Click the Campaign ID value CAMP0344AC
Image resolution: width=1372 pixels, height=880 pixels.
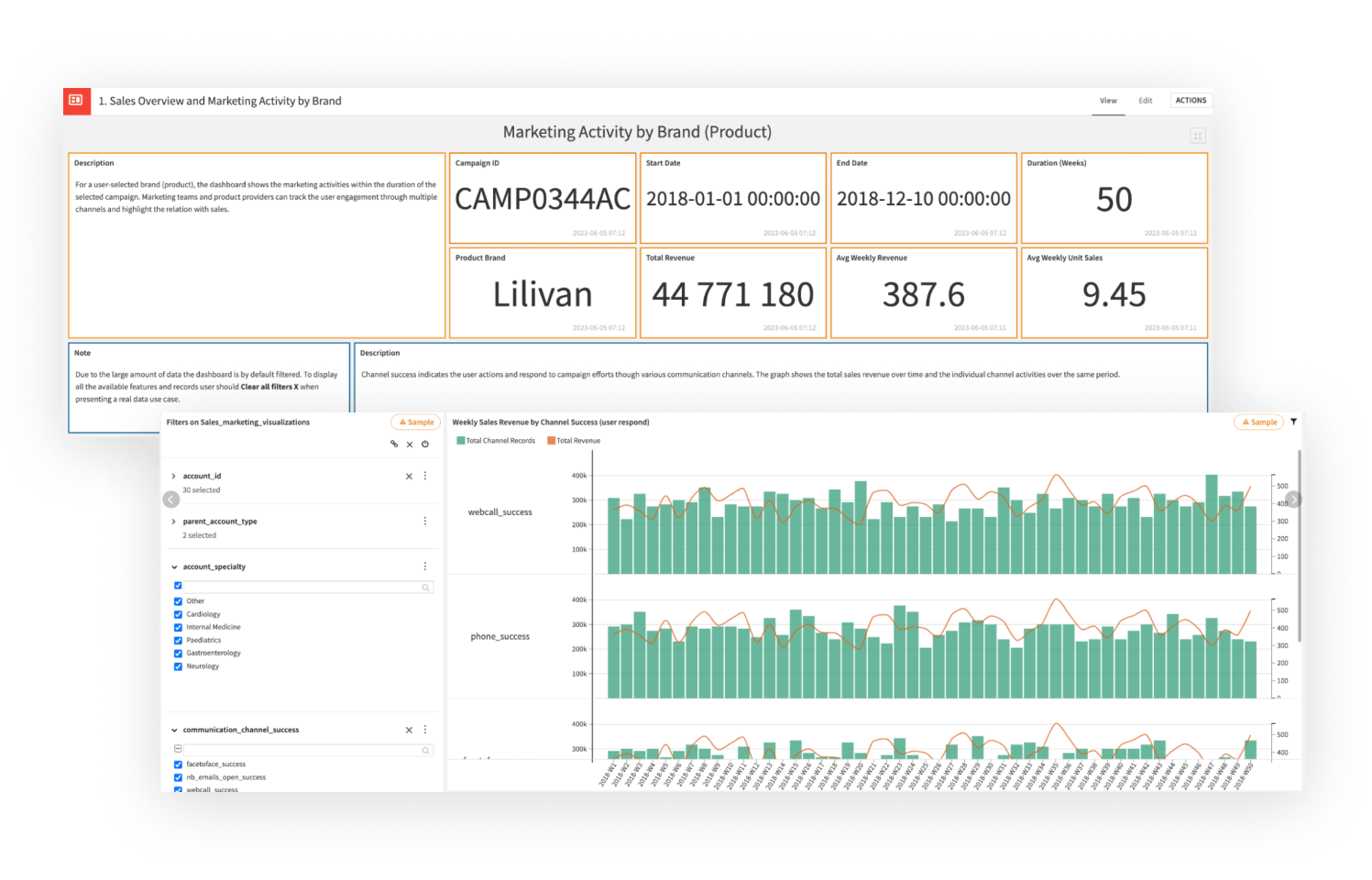(543, 199)
